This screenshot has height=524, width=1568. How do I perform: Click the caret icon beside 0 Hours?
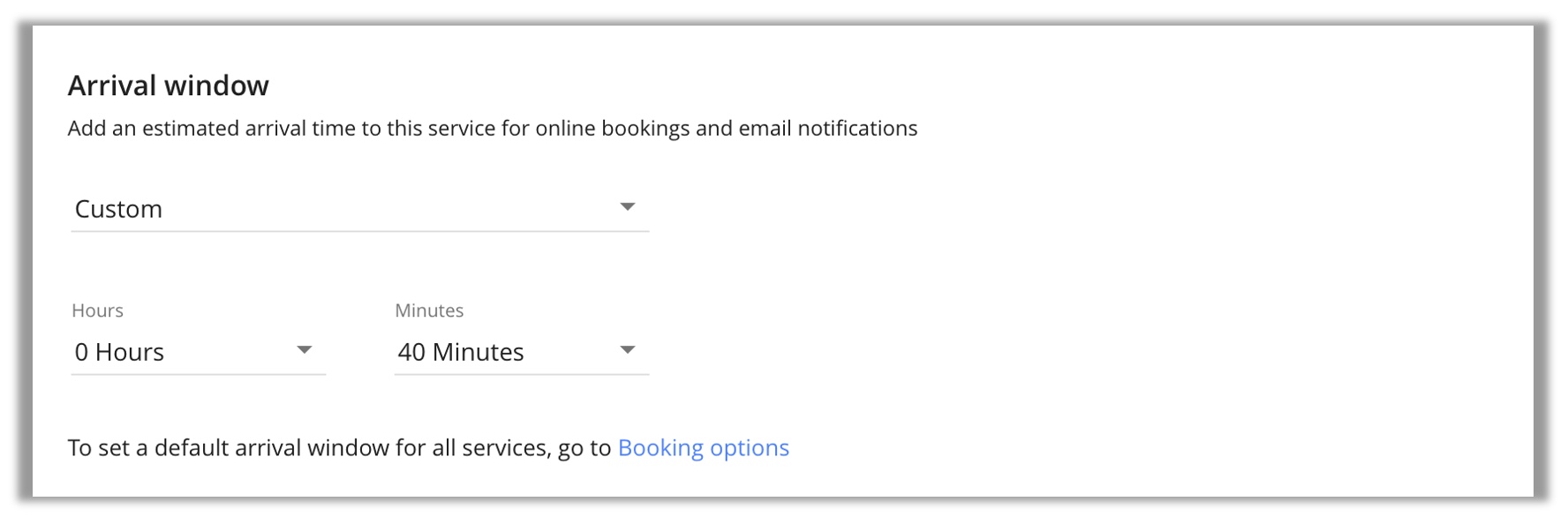point(304,350)
